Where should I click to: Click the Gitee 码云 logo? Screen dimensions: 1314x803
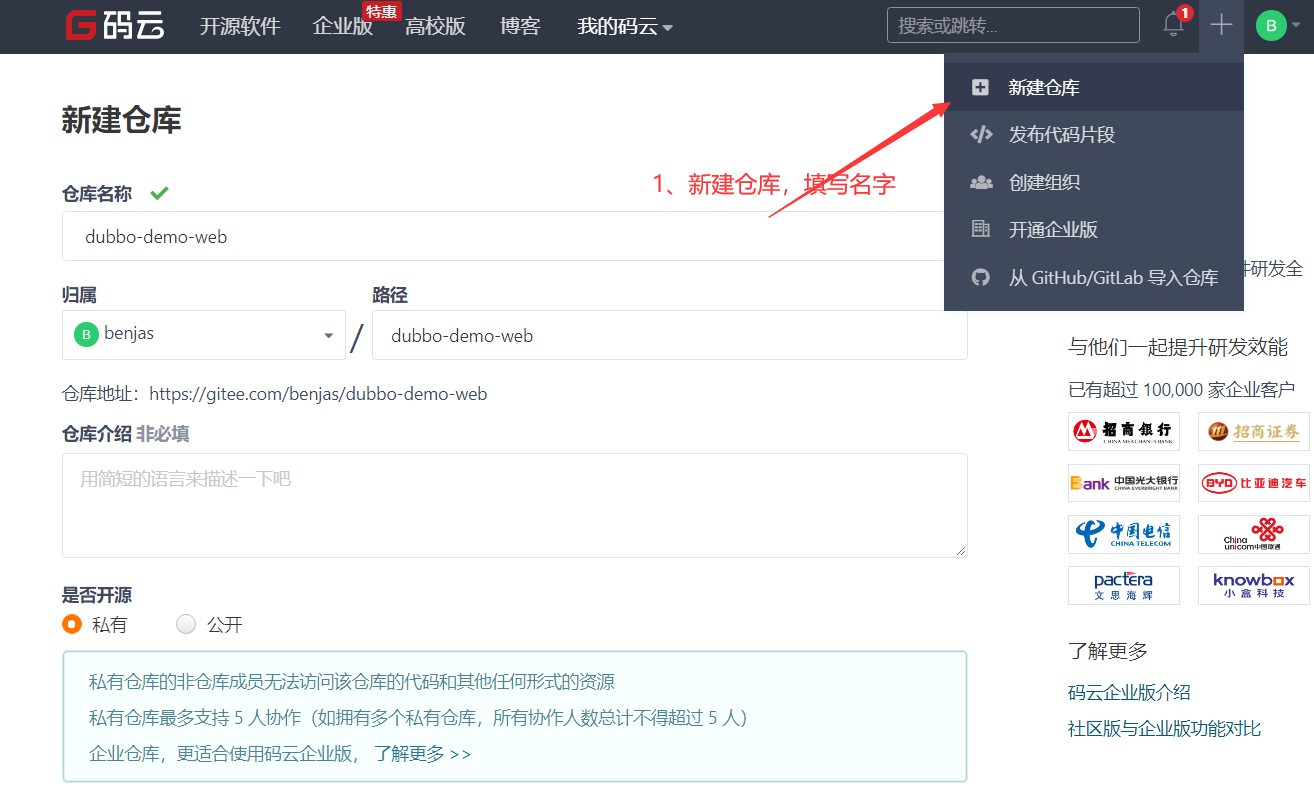coord(115,26)
